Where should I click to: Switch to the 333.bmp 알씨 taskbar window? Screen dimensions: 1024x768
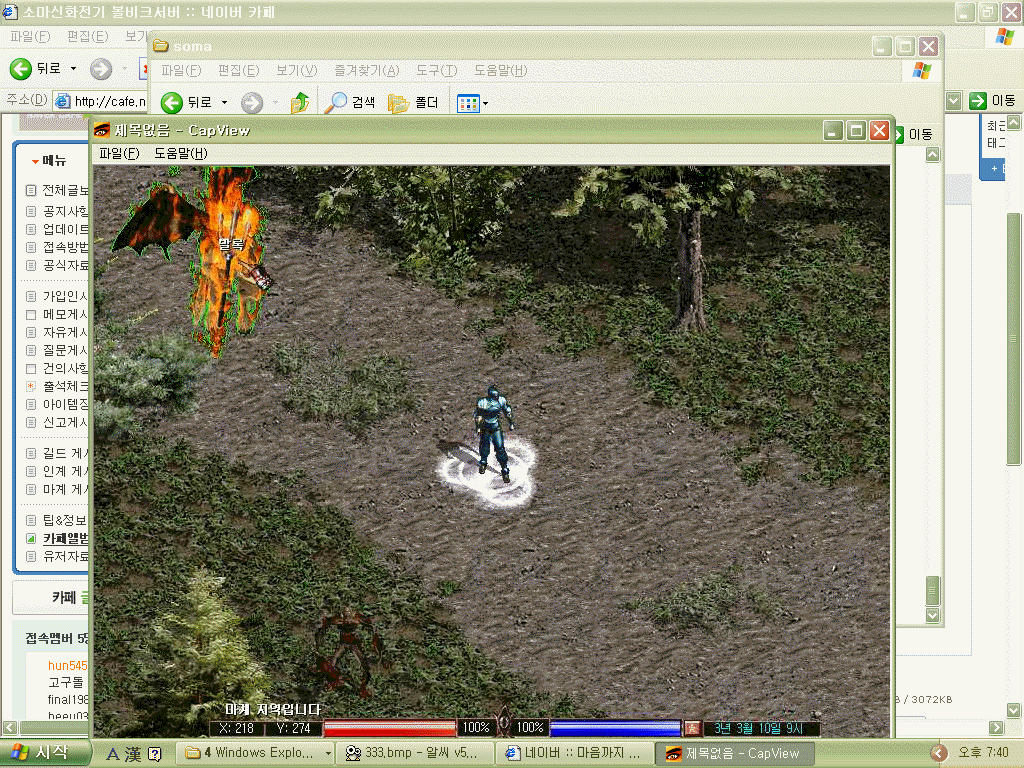pos(415,753)
